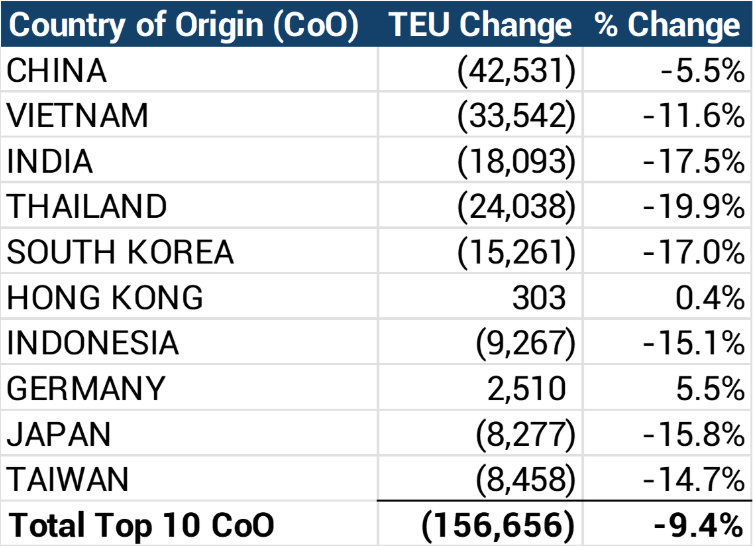
Task: Click the THAILAND country cell
Action: (87, 207)
